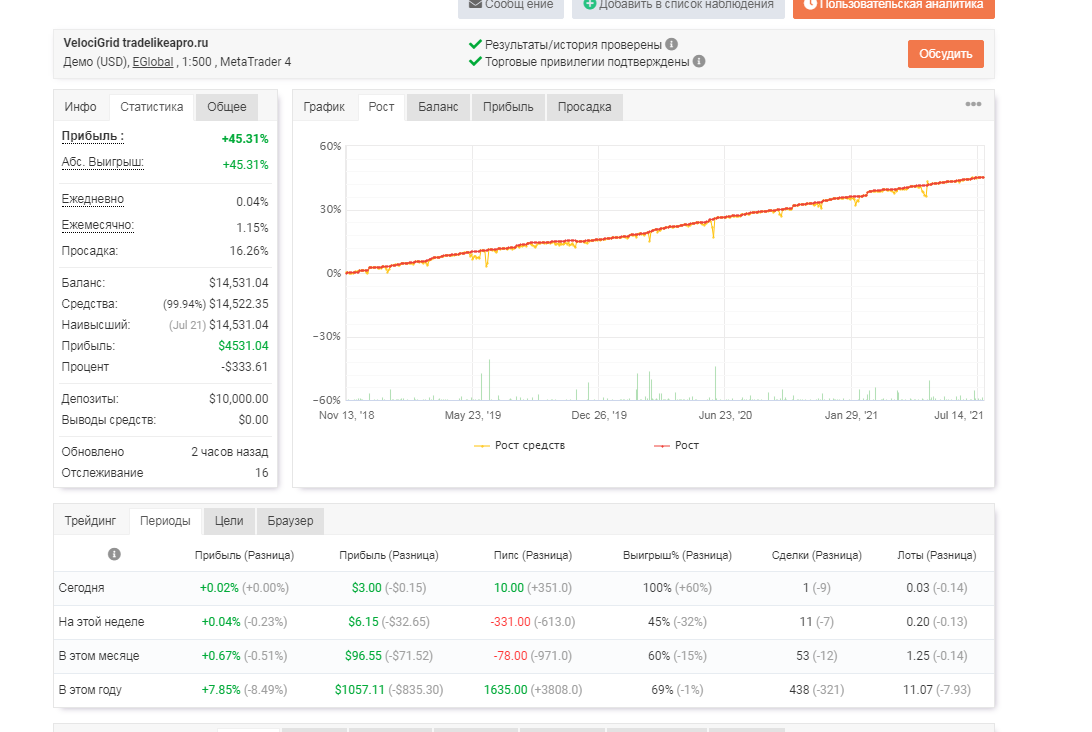Switch to the Общее tab
The image size is (1092, 732).
[x=227, y=107]
